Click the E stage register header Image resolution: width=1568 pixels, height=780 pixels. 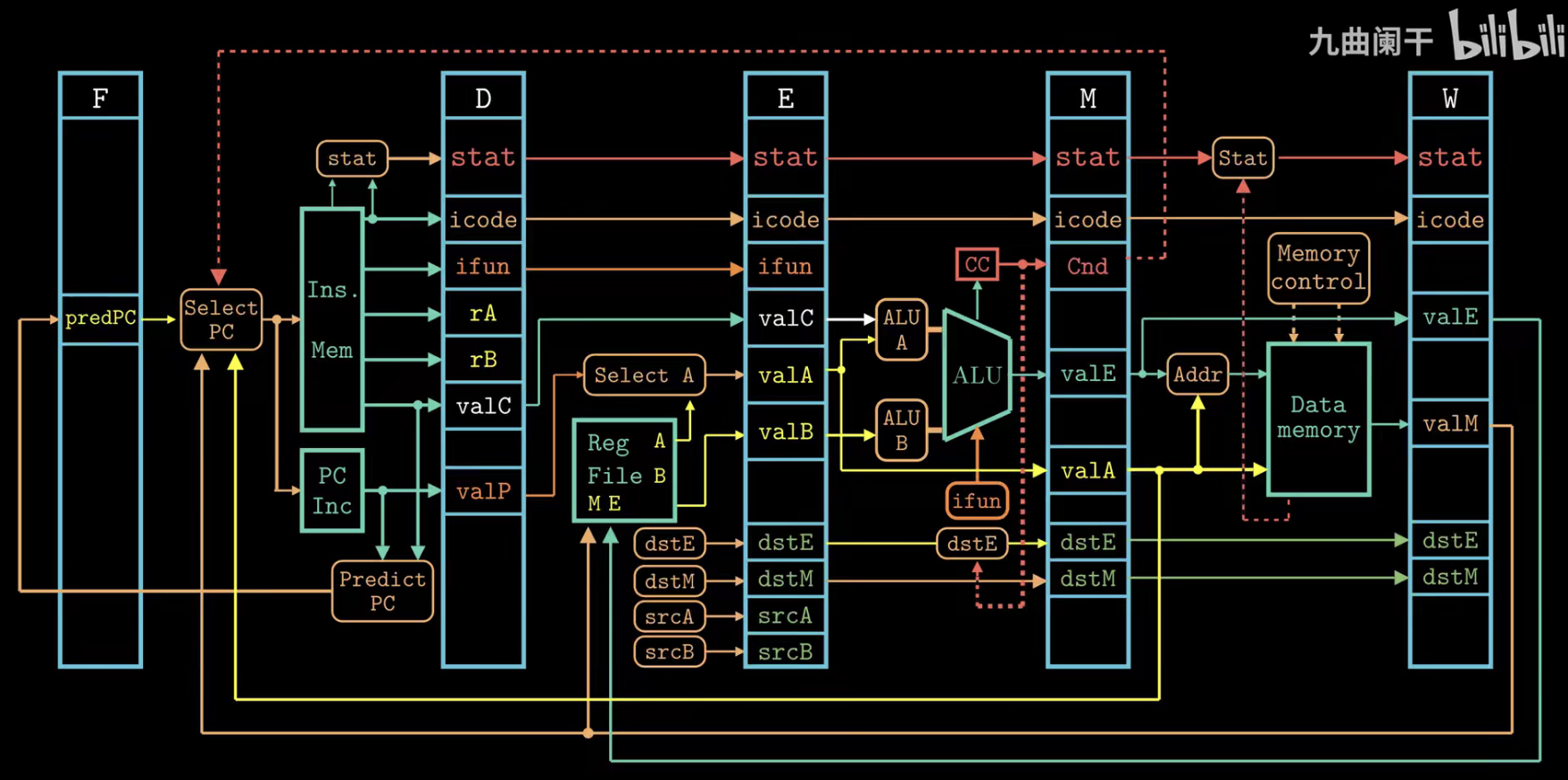(786, 96)
